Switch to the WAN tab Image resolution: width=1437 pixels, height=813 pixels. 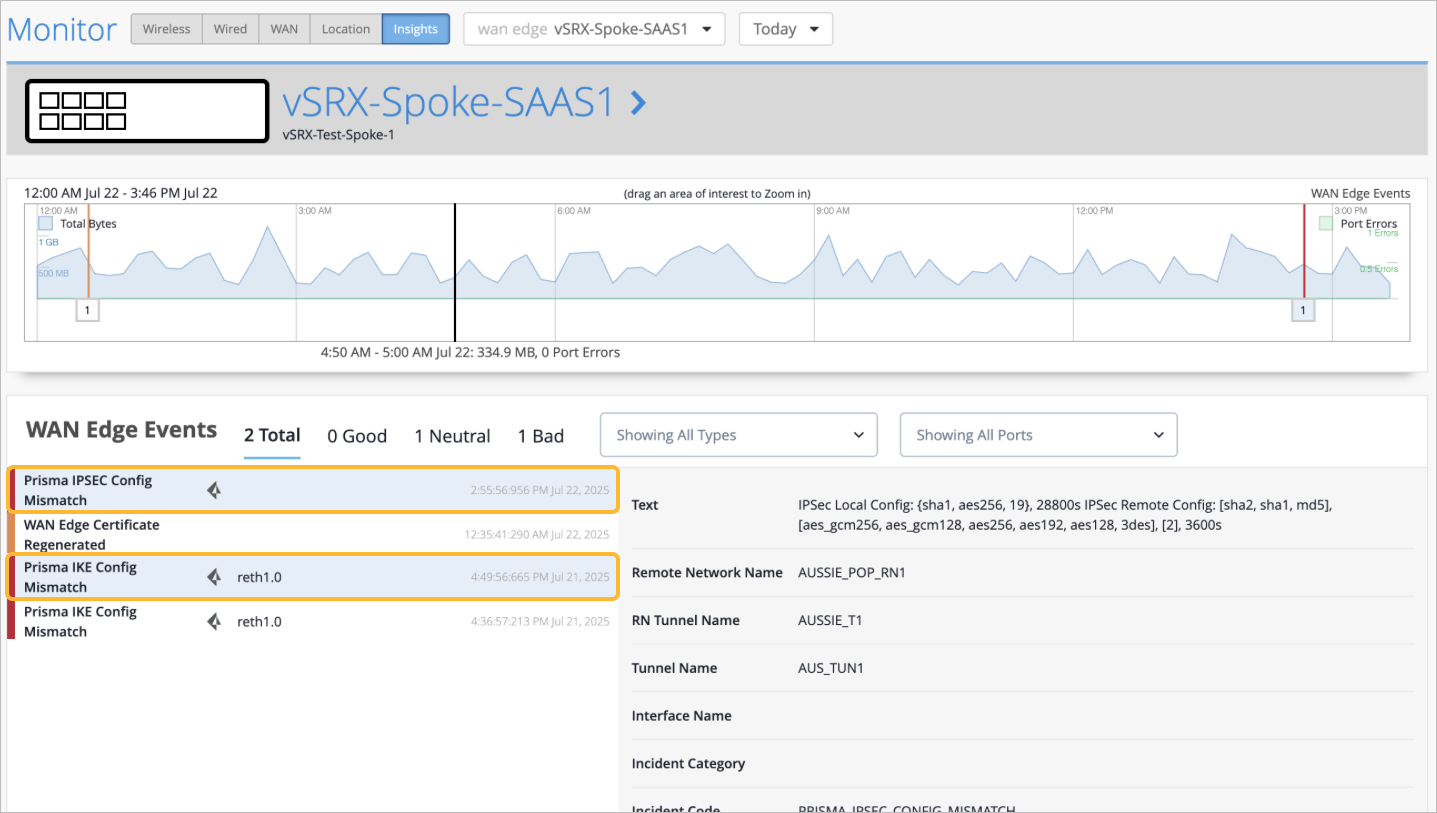click(284, 29)
